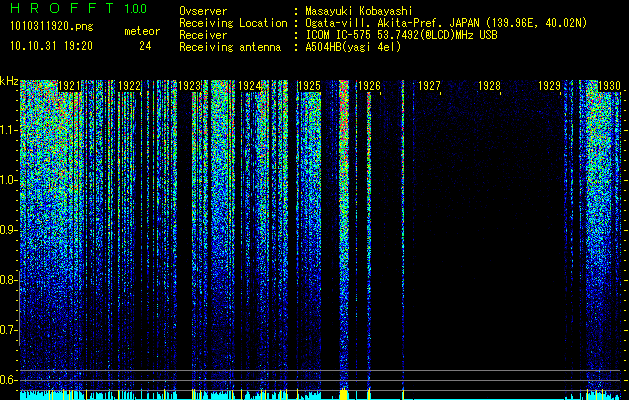Click the meteor count 24
This screenshot has height=400, width=629.
pos(145,46)
